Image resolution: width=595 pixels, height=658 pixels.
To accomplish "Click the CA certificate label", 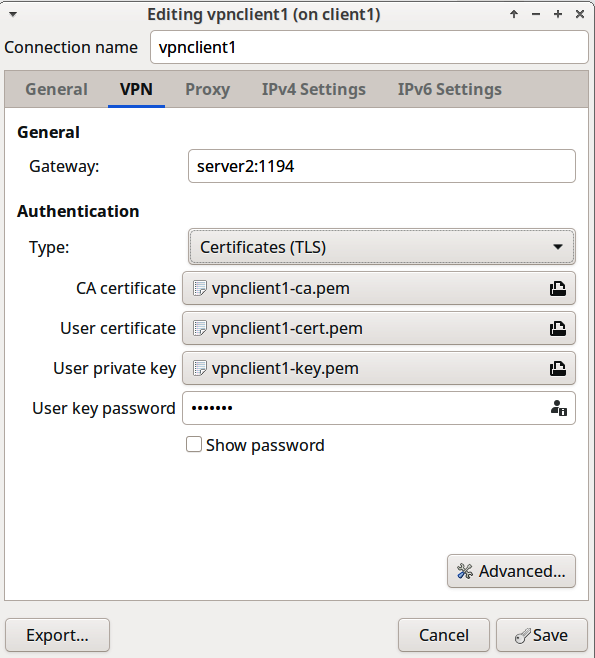I will click(x=126, y=288).
